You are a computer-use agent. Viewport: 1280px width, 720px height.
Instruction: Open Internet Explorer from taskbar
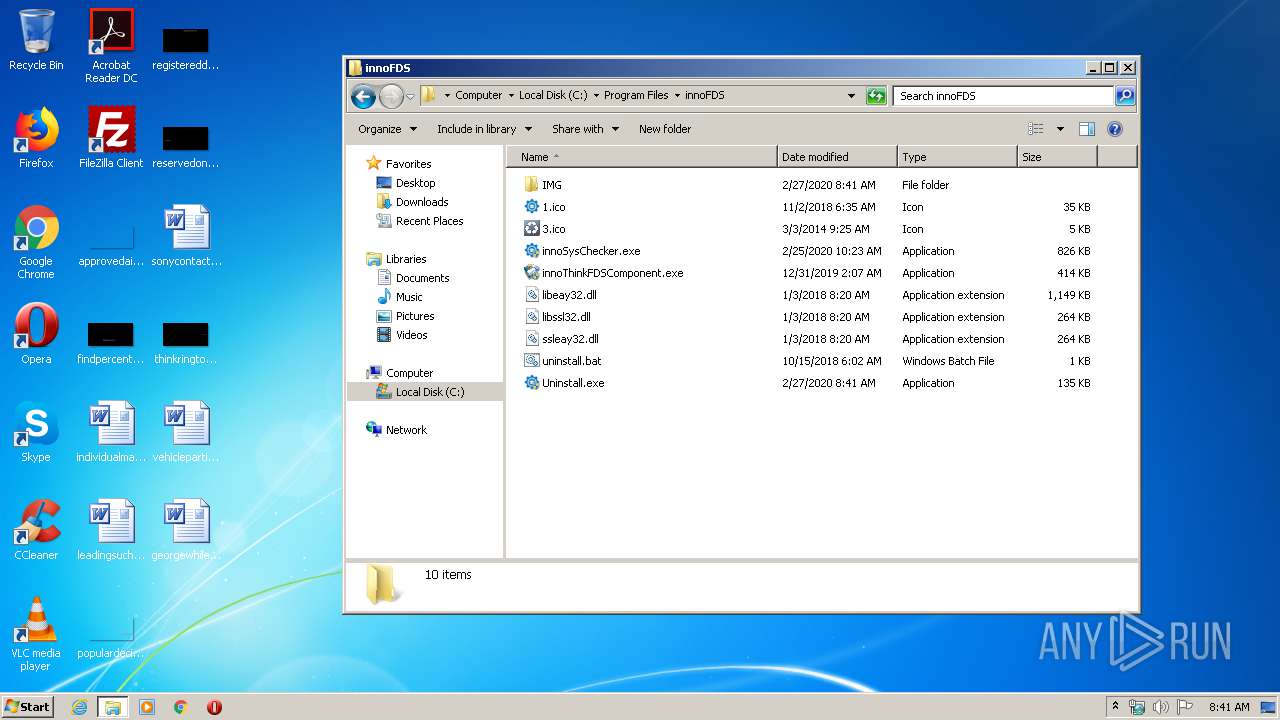(x=80, y=707)
